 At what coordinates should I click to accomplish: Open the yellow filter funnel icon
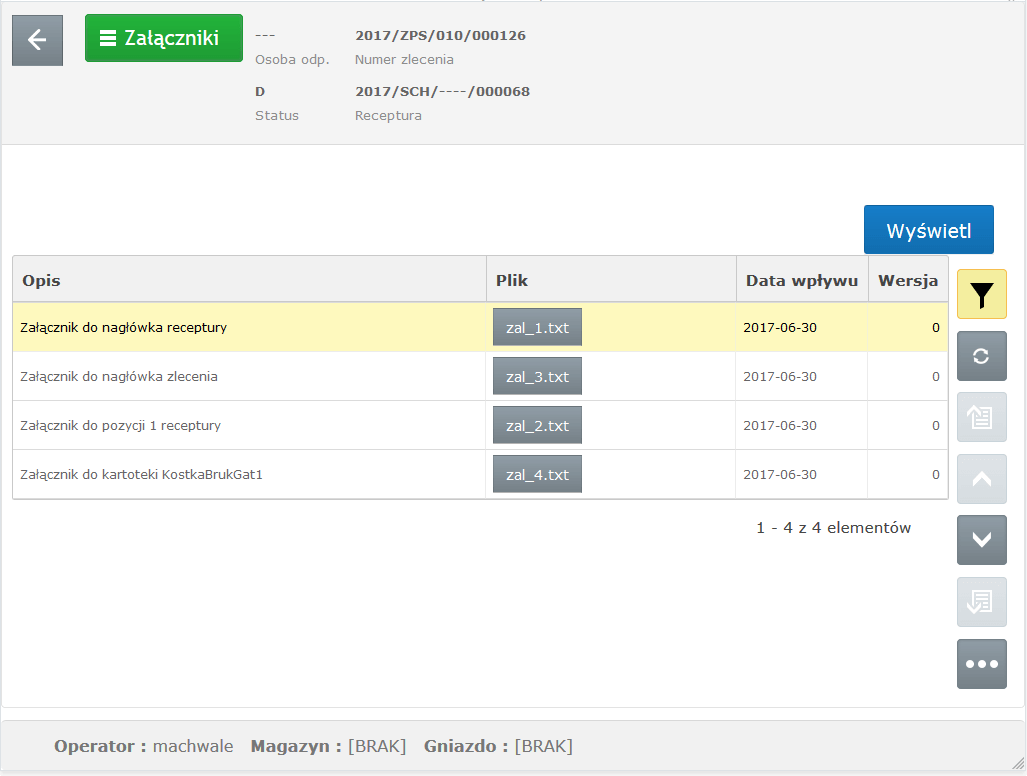(981, 295)
